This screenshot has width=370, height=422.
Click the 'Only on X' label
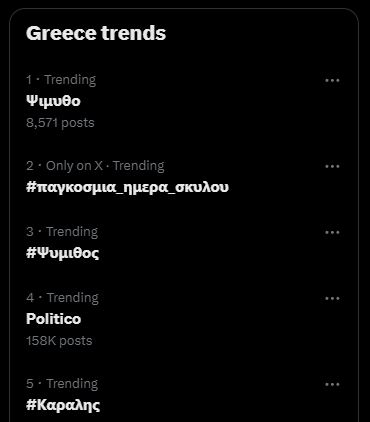74,166
